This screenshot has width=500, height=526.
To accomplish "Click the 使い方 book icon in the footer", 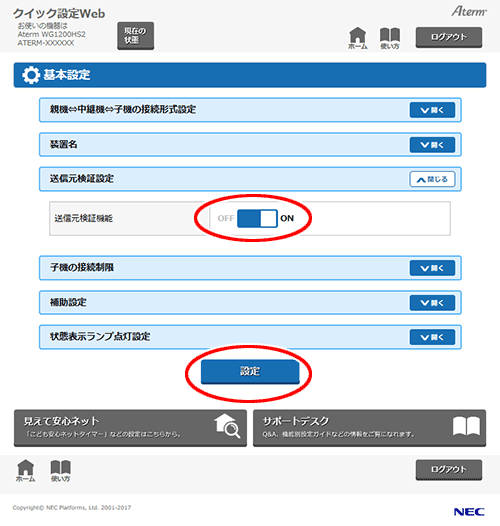I will [x=60, y=471].
